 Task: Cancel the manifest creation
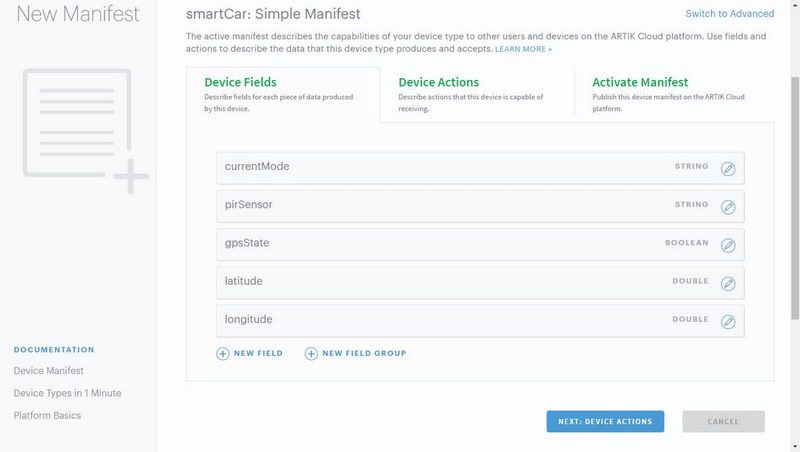click(x=723, y=421)
